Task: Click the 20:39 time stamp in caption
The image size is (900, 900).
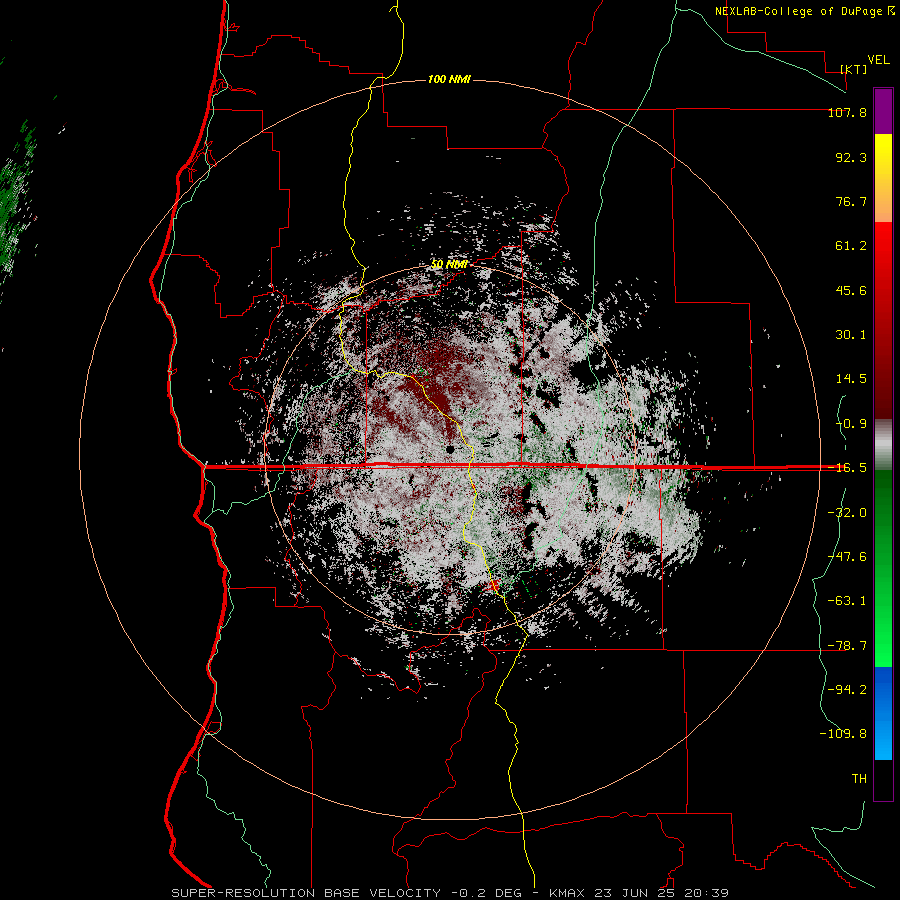Action: click(705, 893)
